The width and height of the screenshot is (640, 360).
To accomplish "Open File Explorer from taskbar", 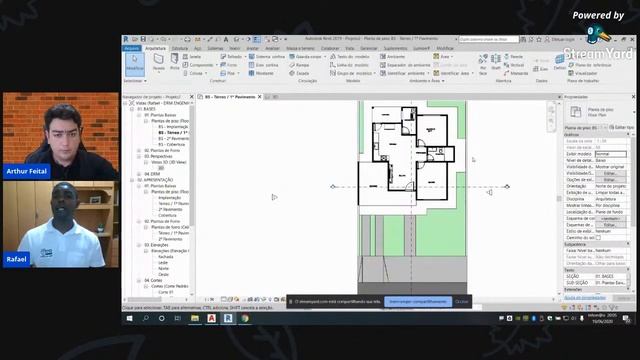I will [x=195, y=318].
